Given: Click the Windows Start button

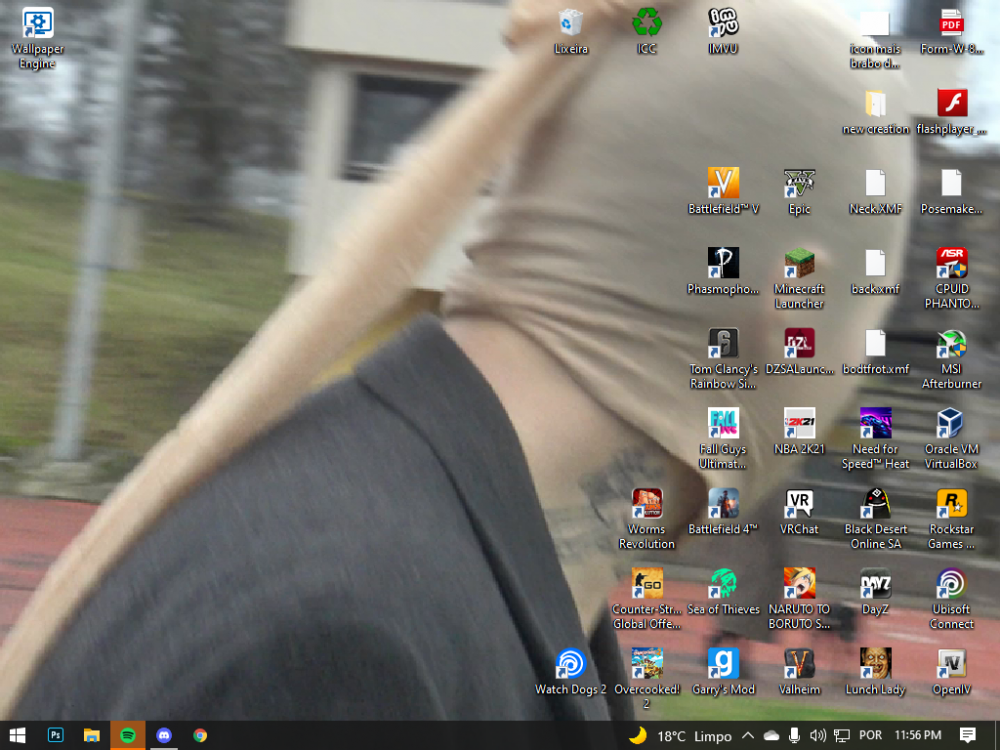Looking at the screenshot, I should pos(18,735).
